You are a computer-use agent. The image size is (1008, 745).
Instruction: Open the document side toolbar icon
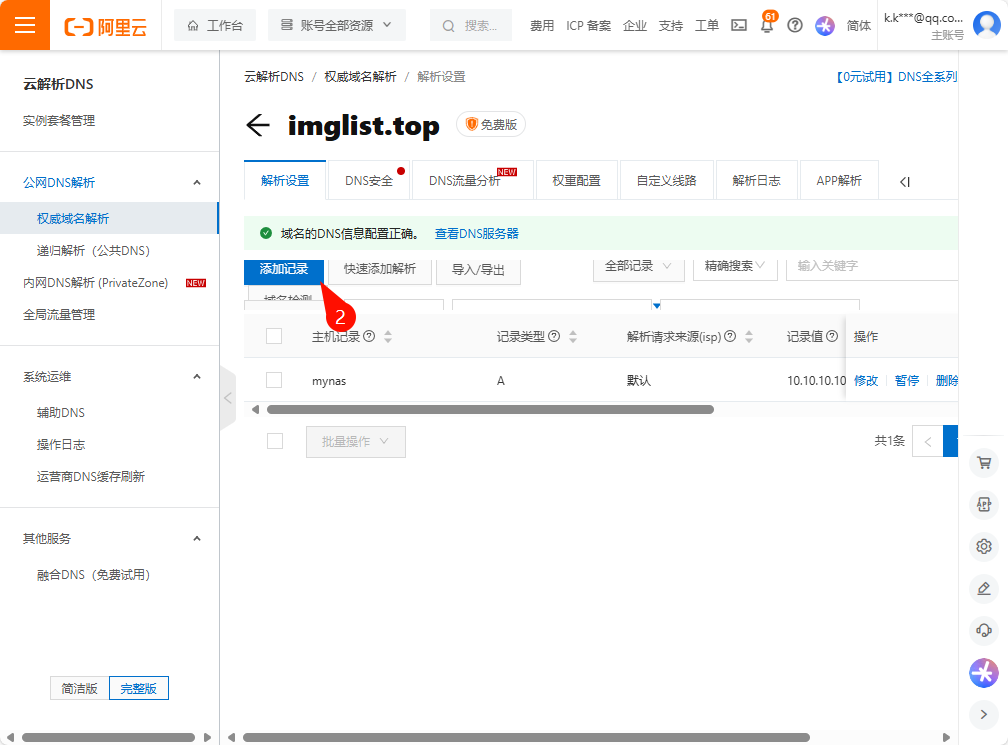pyautogui.click(x=984, y=505)
